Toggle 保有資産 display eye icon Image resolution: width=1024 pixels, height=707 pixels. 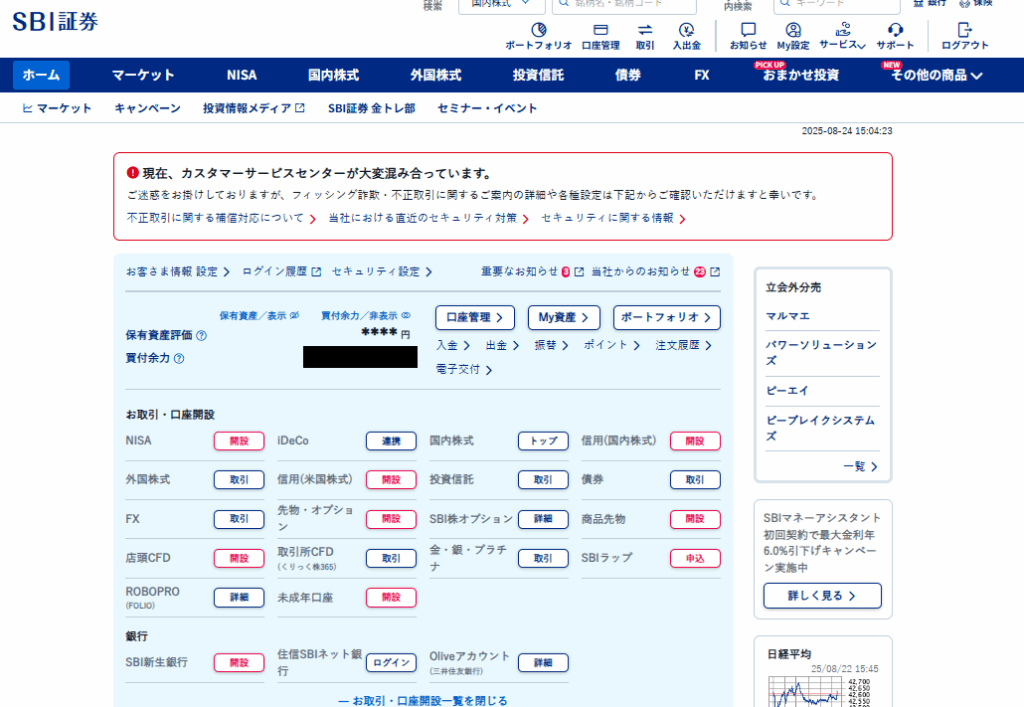coord(295,315)
